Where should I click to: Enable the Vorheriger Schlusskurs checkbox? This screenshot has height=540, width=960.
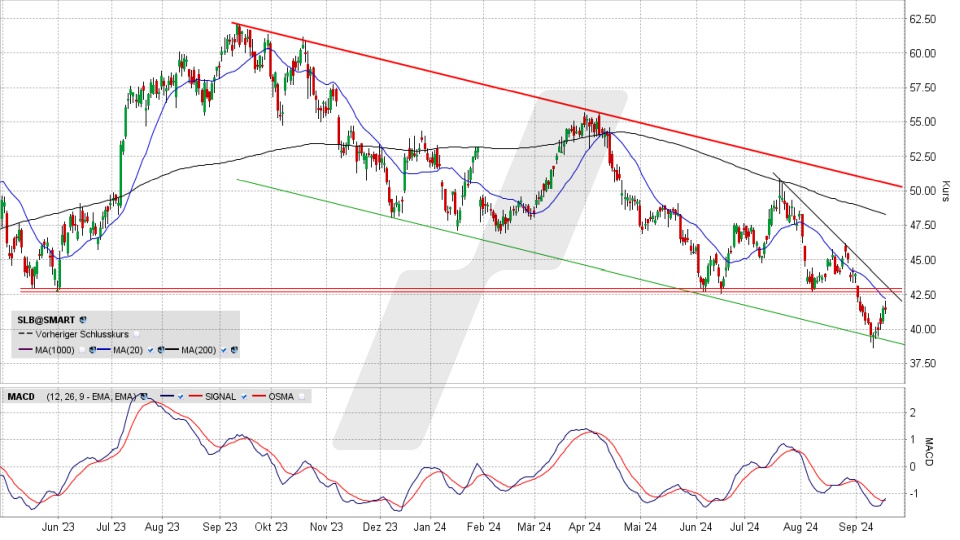point(137,334)
